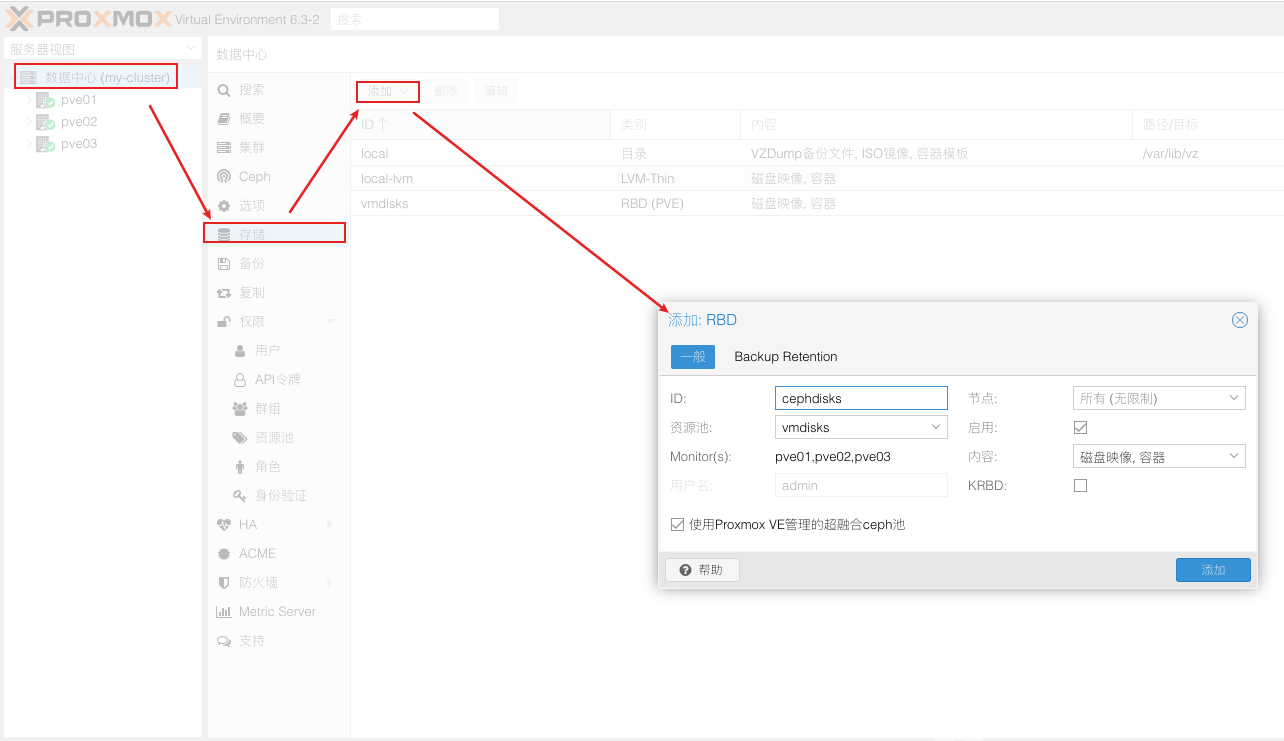
Task: Select the vmdisks storage row
Action: click(817, 203)
